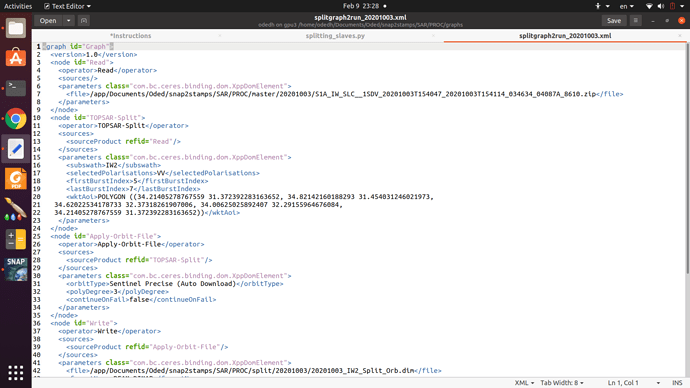Image resolution: width=690 pixels, height=388 pixels.
Task: Click the IW2 subswath value
Action: coord(111,165)
